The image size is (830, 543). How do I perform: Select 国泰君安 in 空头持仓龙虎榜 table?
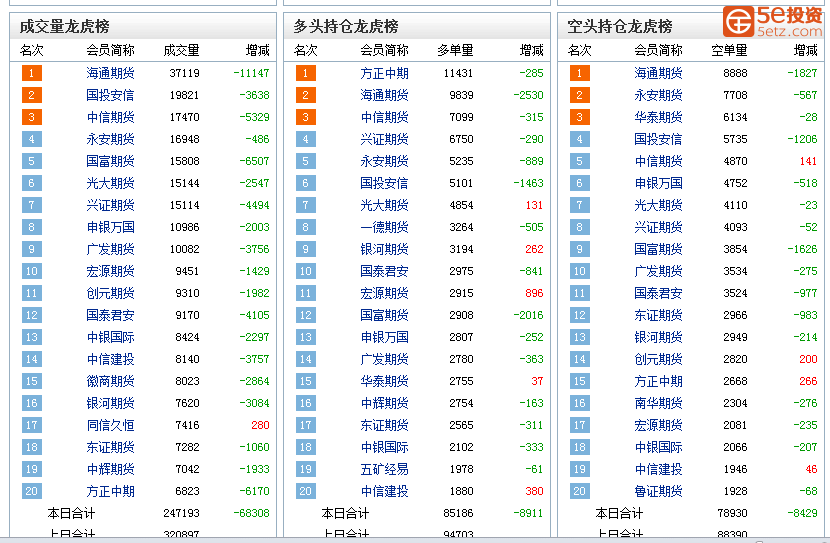click(658, 293)
